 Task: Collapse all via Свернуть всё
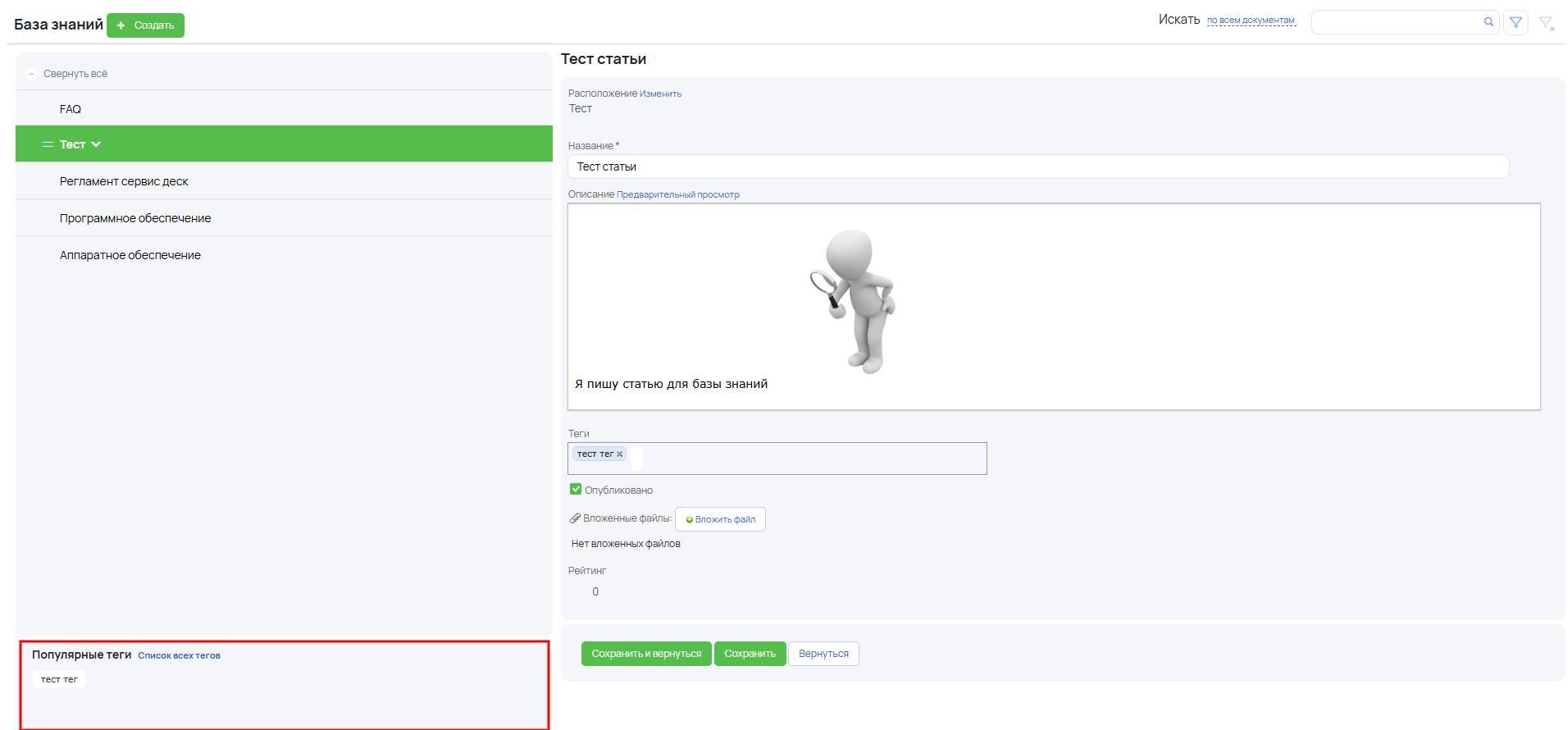(75, 74)
